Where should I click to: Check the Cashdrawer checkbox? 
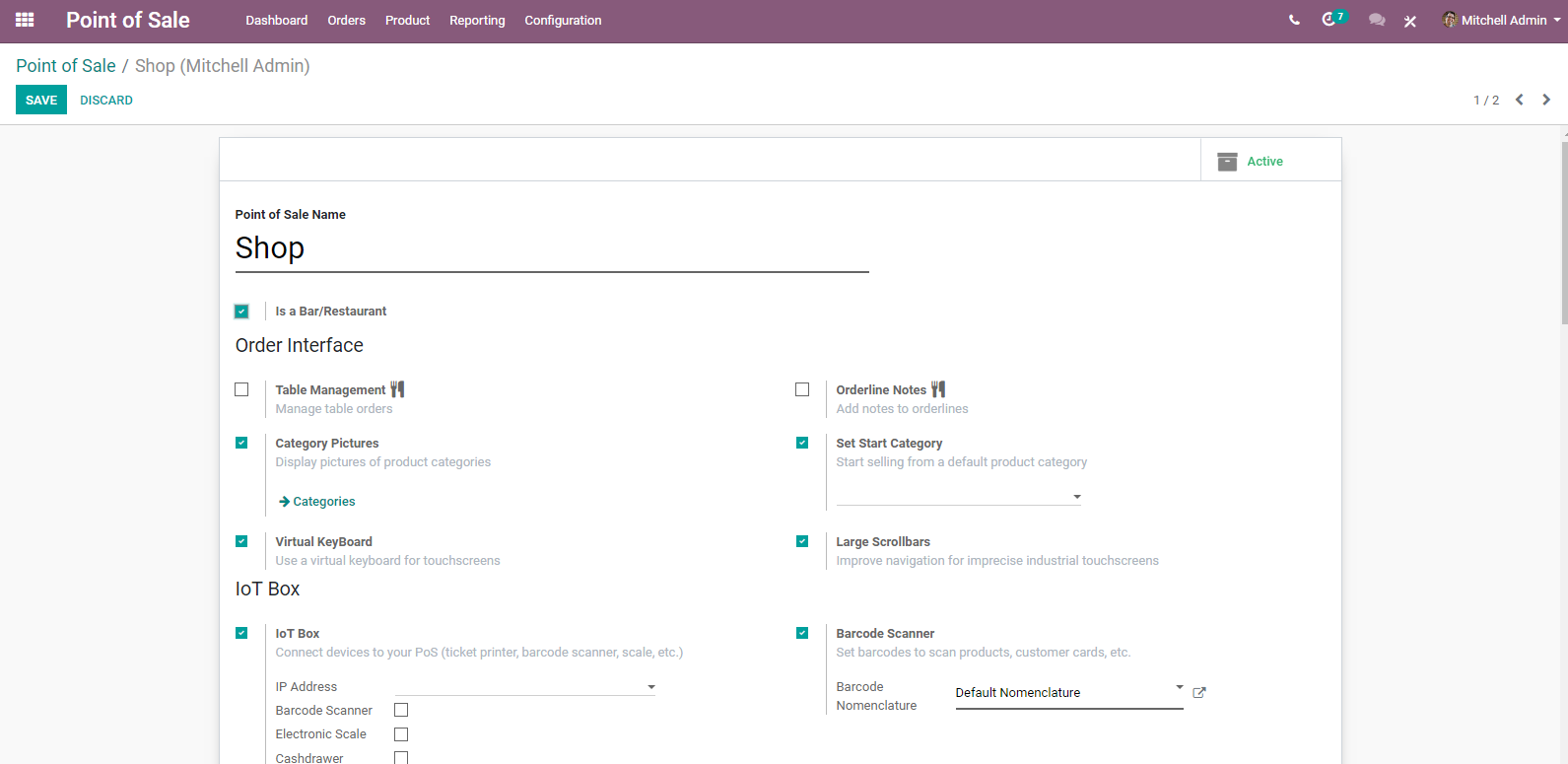[x=401, y=757]
